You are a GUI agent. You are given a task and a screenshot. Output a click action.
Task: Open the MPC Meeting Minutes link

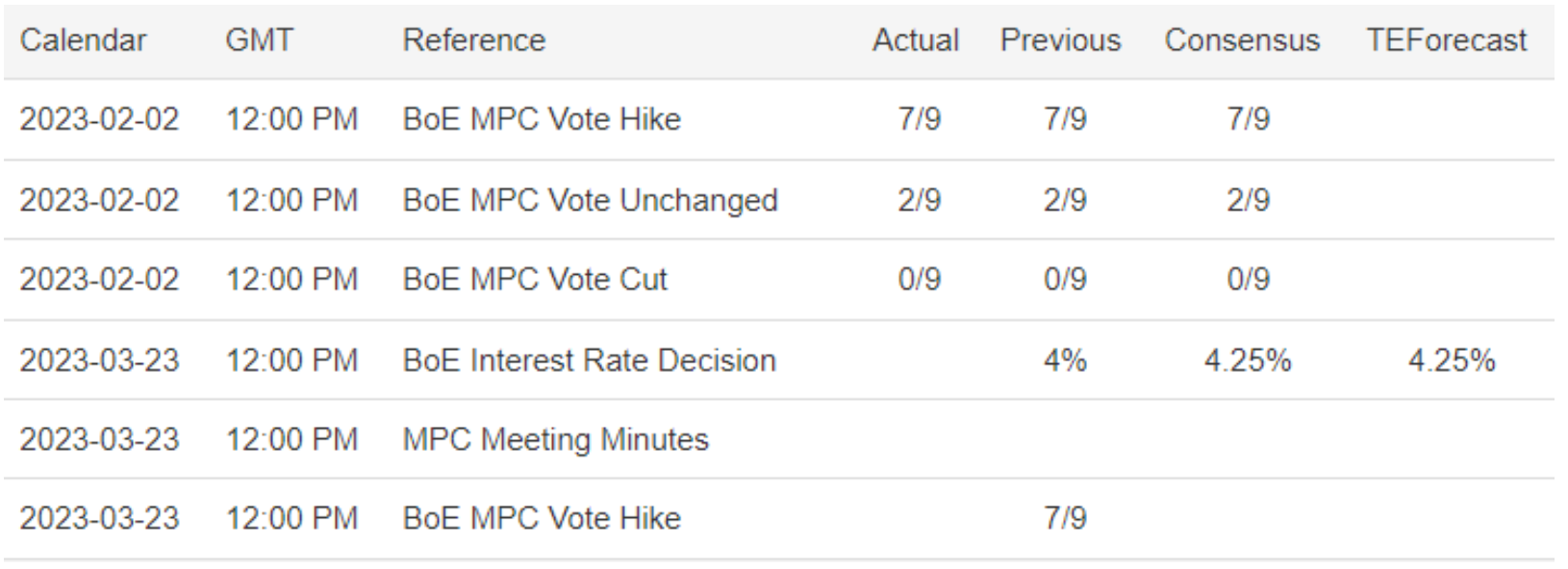click(555, 439)
